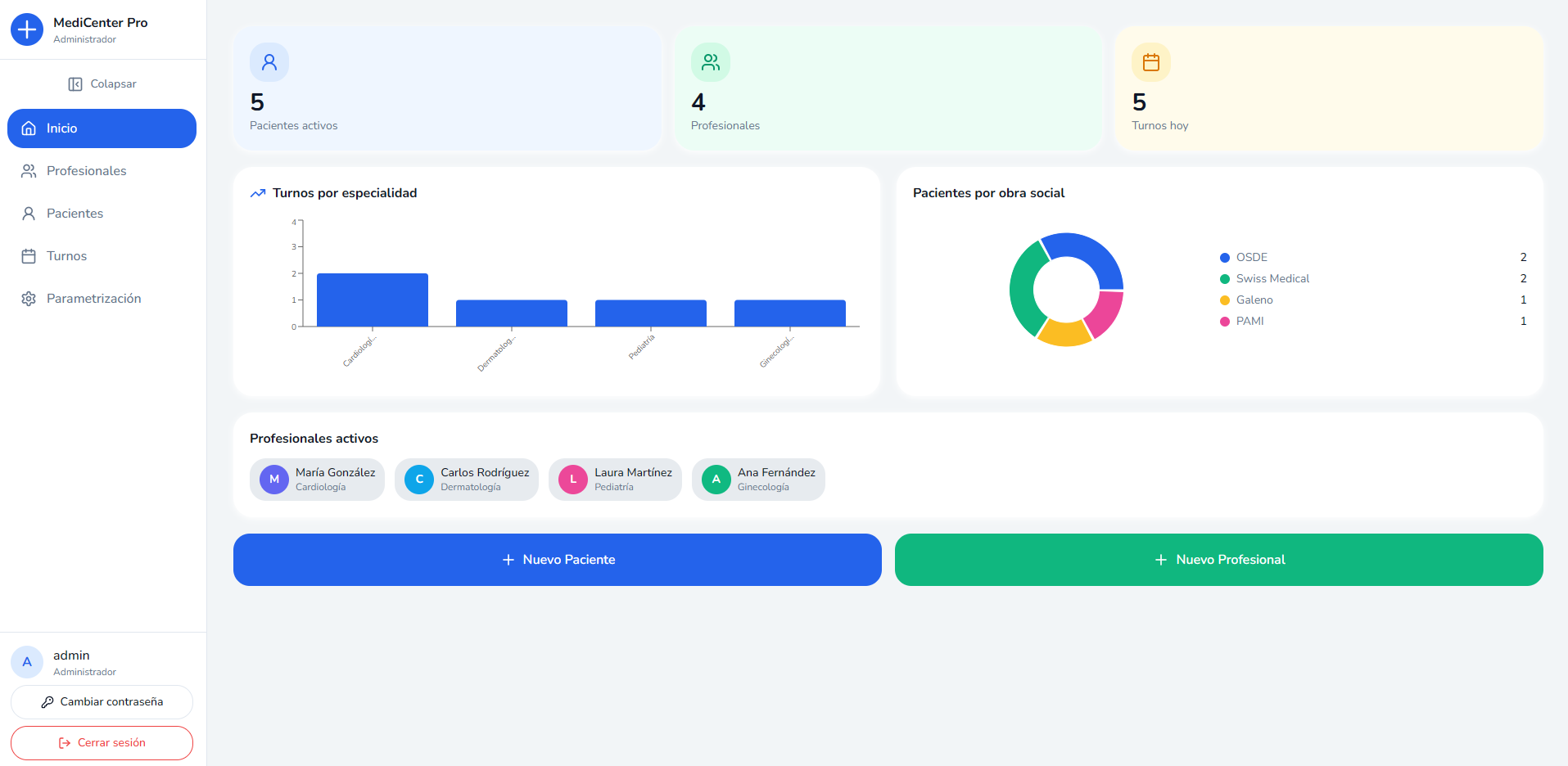Viewport: 1568px width, 766px height.
Task: Click María González's purple M avatar
Action: point(274,480)
